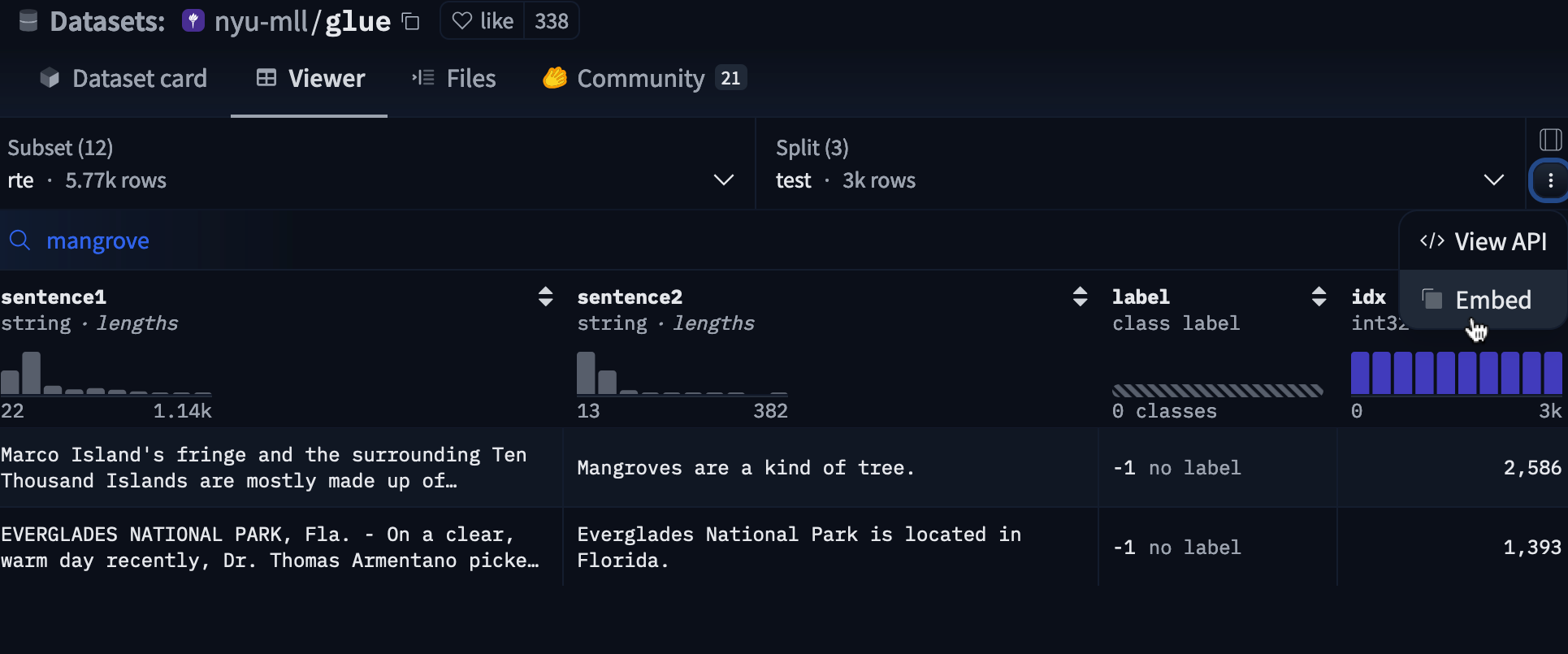
Task: Open the three-dot options menu
Action: click(x=1550, y=180)
